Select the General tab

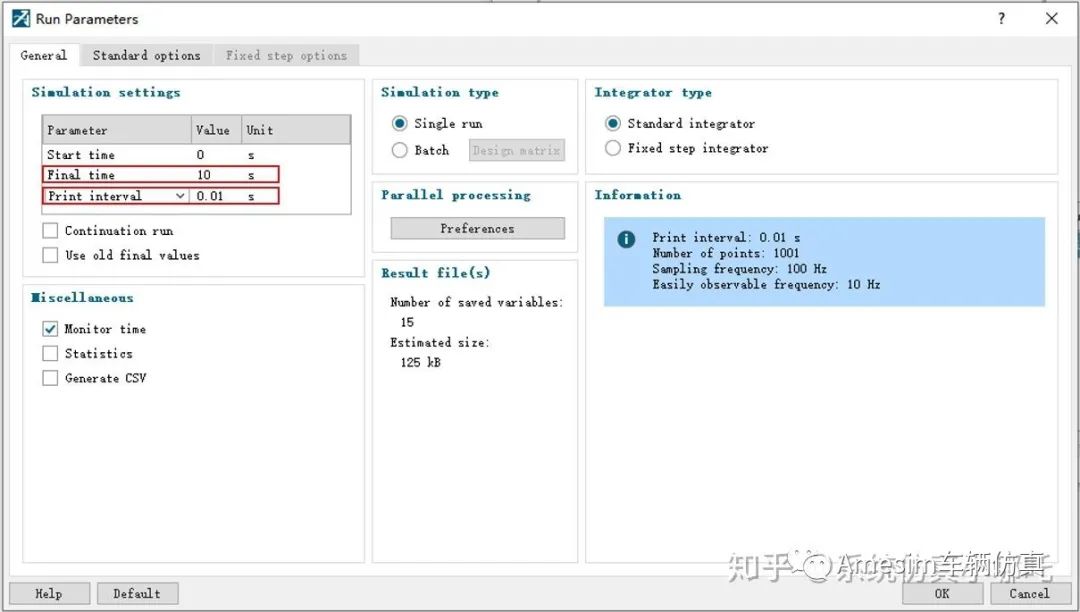[x=43, y=55]
